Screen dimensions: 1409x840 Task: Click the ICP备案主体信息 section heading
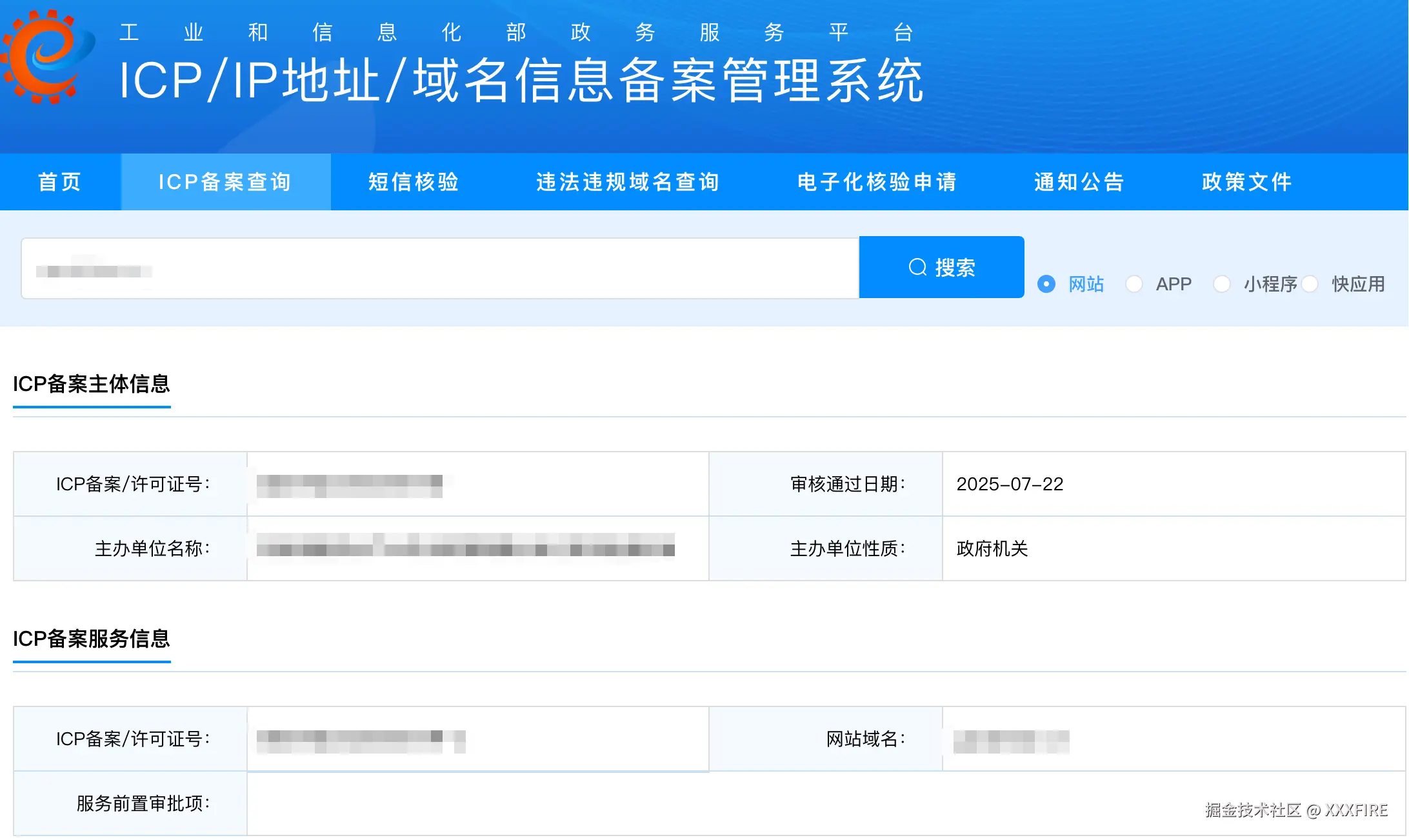tap(92, 384)
